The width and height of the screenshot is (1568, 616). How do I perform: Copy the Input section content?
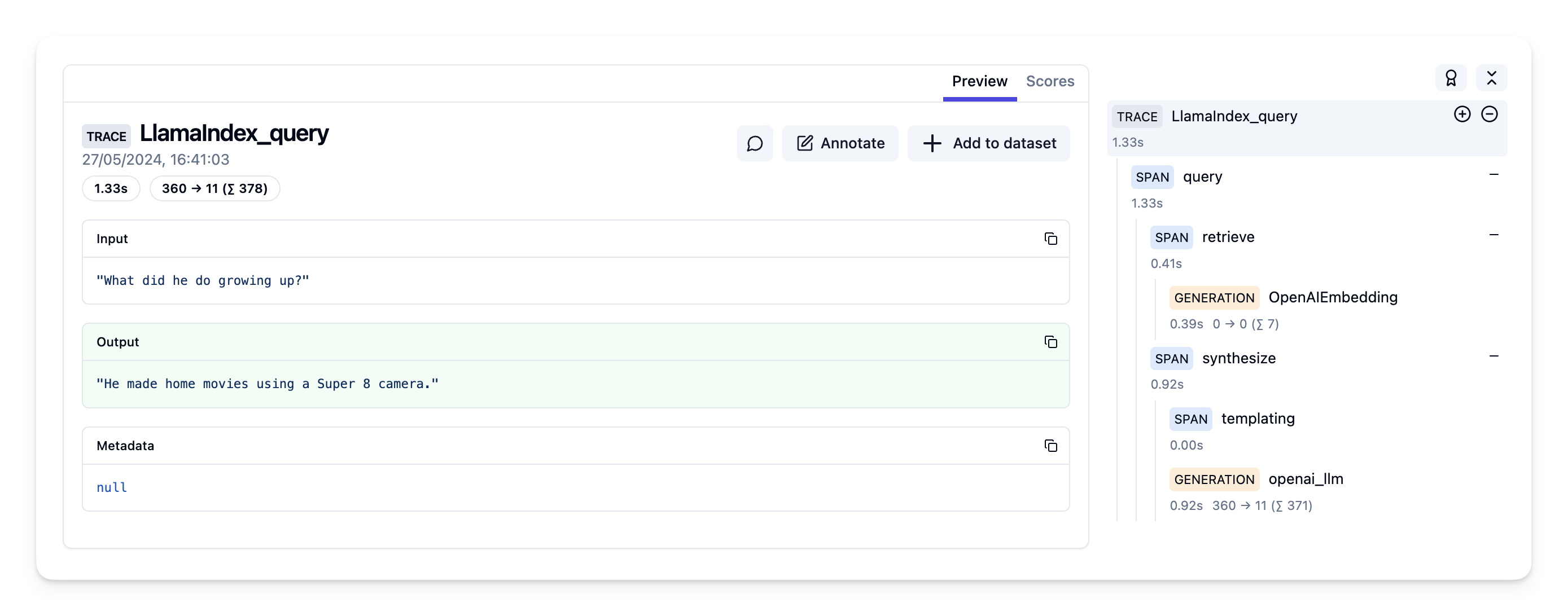point(1052,239)
